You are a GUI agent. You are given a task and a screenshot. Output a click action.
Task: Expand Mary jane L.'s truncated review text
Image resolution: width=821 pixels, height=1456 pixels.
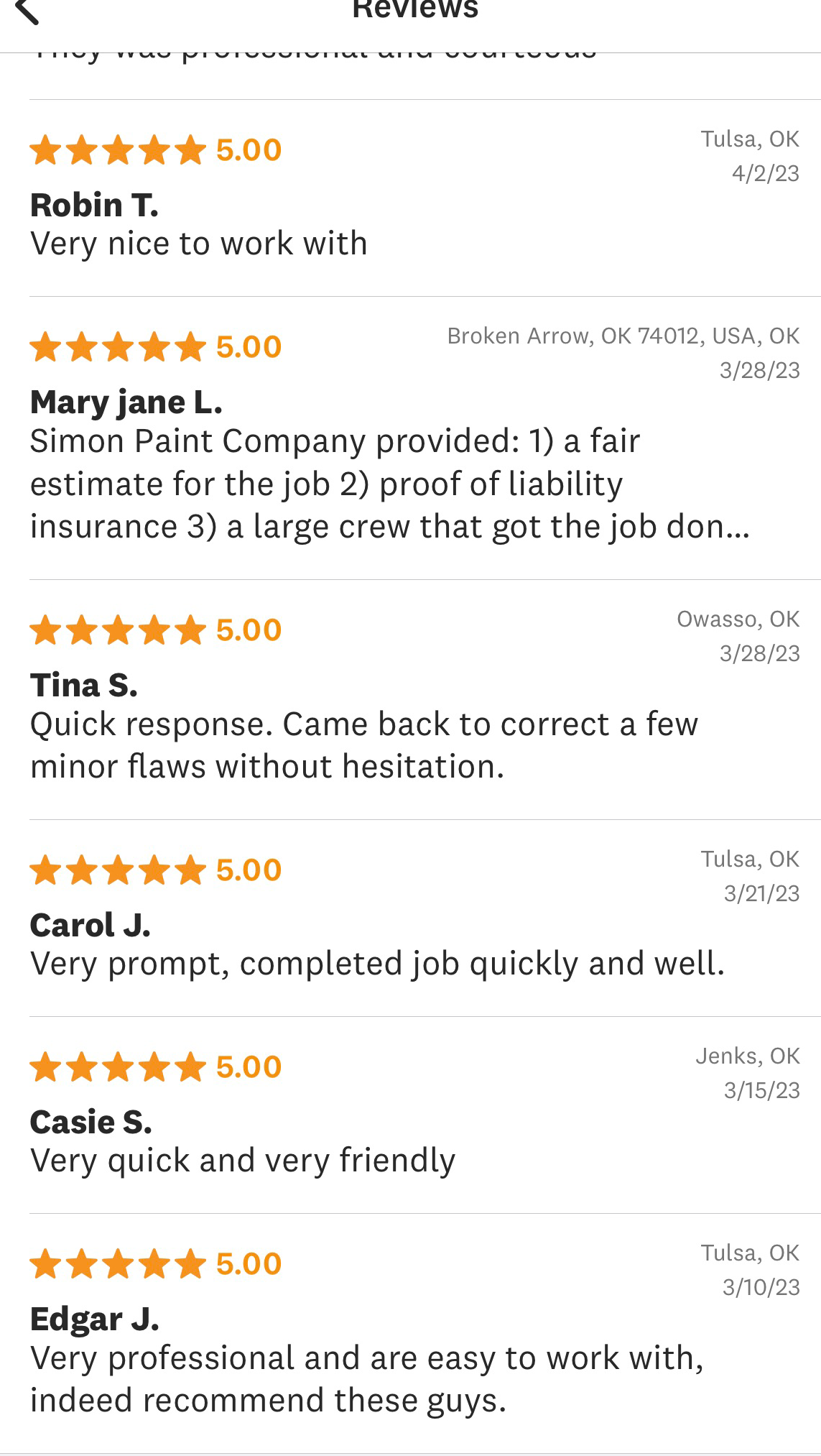(389, 484)
